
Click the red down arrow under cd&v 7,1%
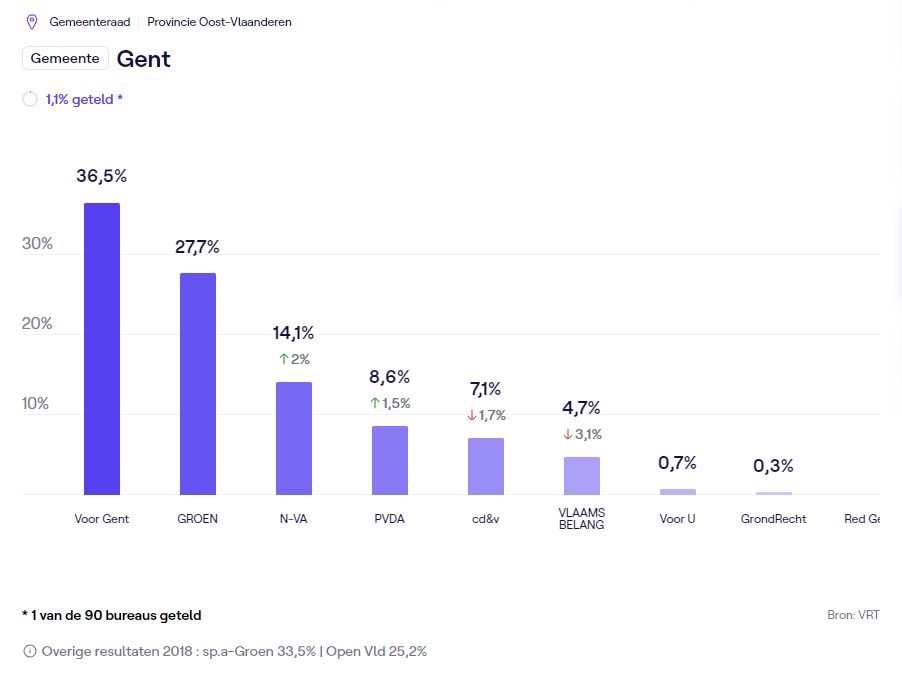pos(472,416)
